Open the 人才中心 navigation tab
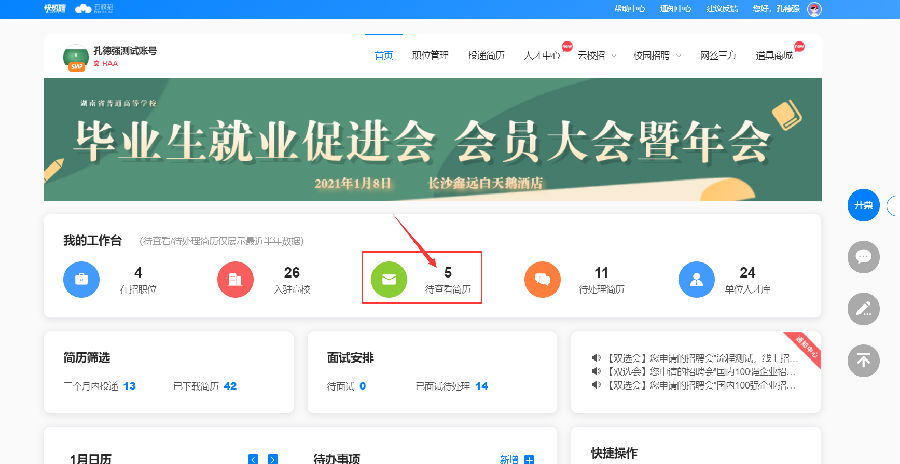The image size is (900, 464). coord(542,56)
